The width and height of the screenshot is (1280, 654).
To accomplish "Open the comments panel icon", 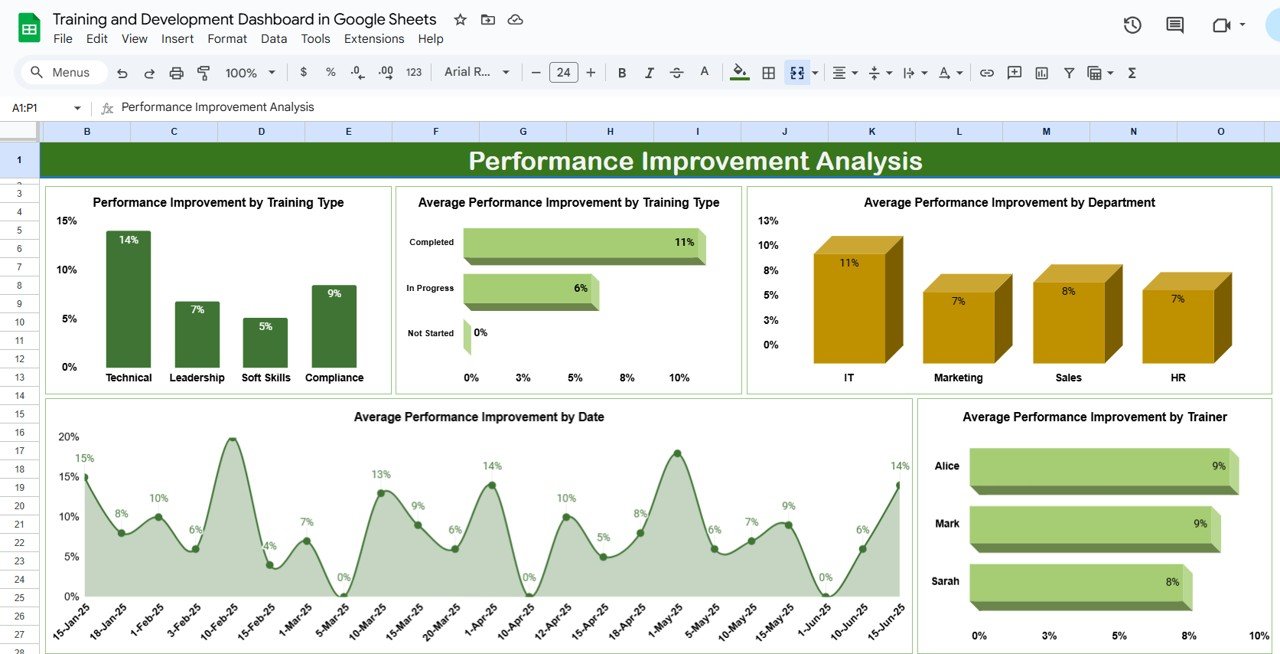I will coord(1175,26).
